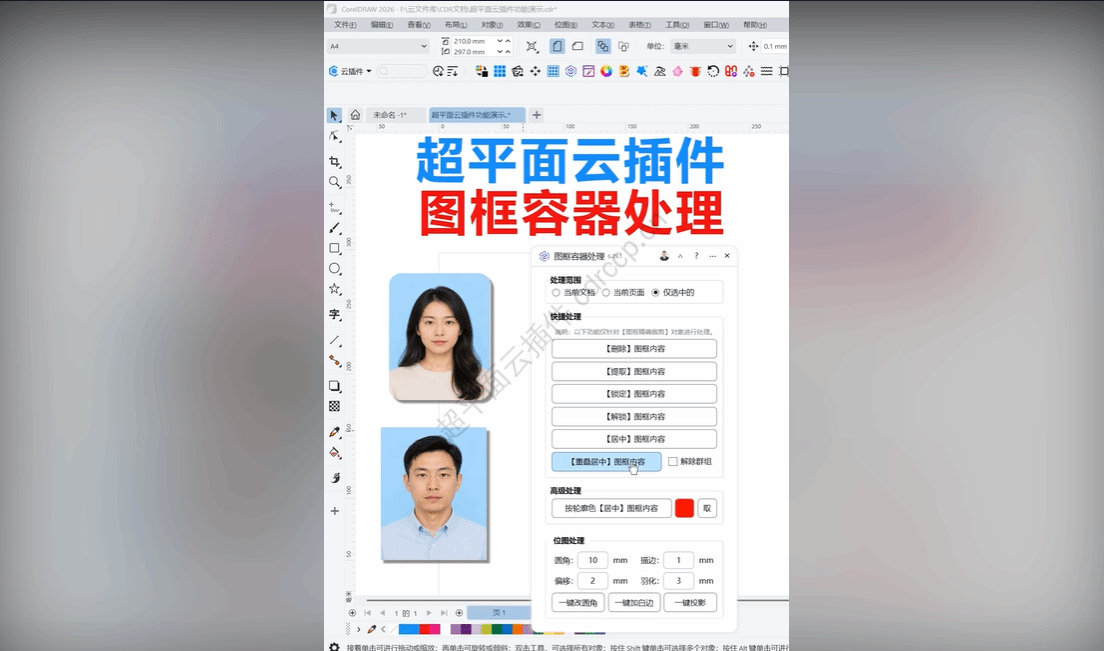Select the Text tool
Viewport: 1104px width, 651px height.
pyautogui.click(x=334, y=315)
